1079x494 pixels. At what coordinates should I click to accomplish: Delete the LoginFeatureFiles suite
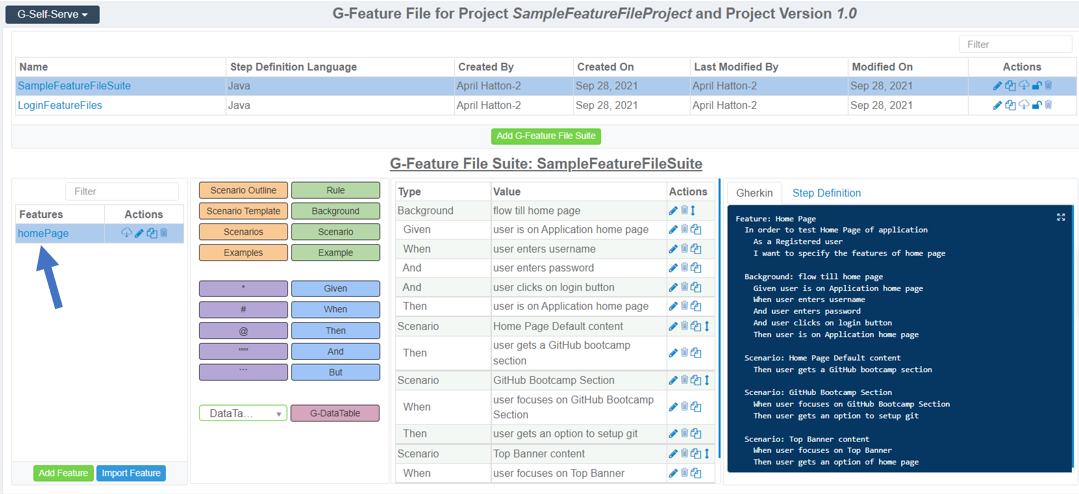tap(1048, 105)
